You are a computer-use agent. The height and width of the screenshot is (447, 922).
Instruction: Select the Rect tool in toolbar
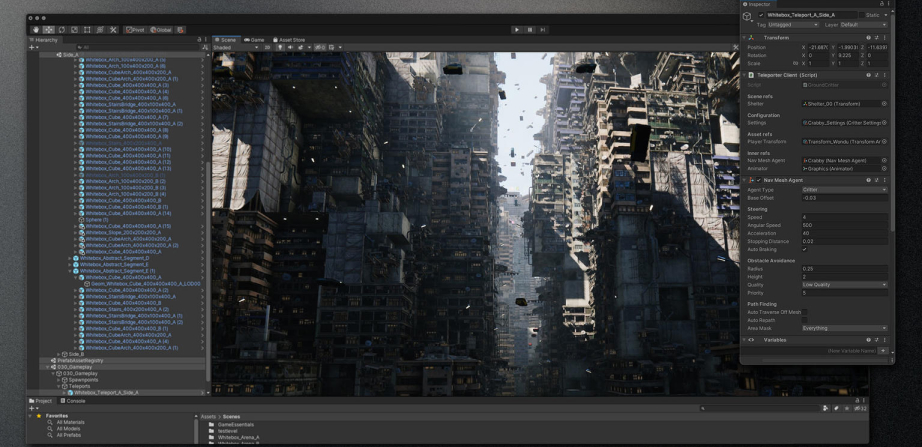tap(87, 29)
